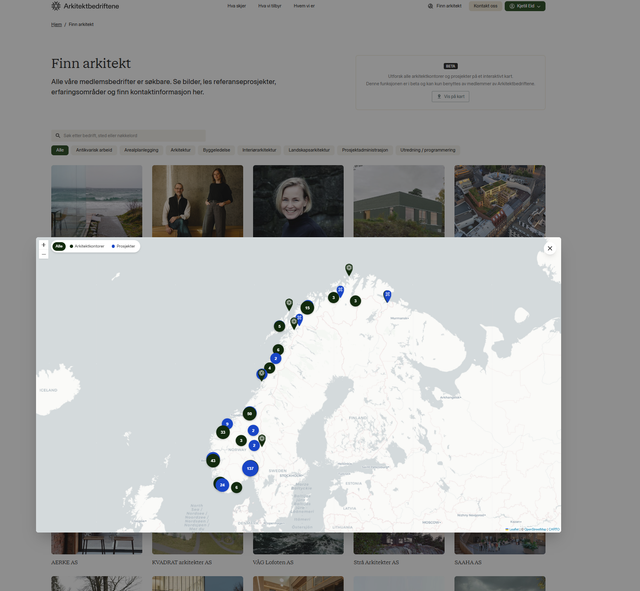Go to Hjem via breadcrumb
Viewport: 640px width, 591px height.
coord(56,24)
